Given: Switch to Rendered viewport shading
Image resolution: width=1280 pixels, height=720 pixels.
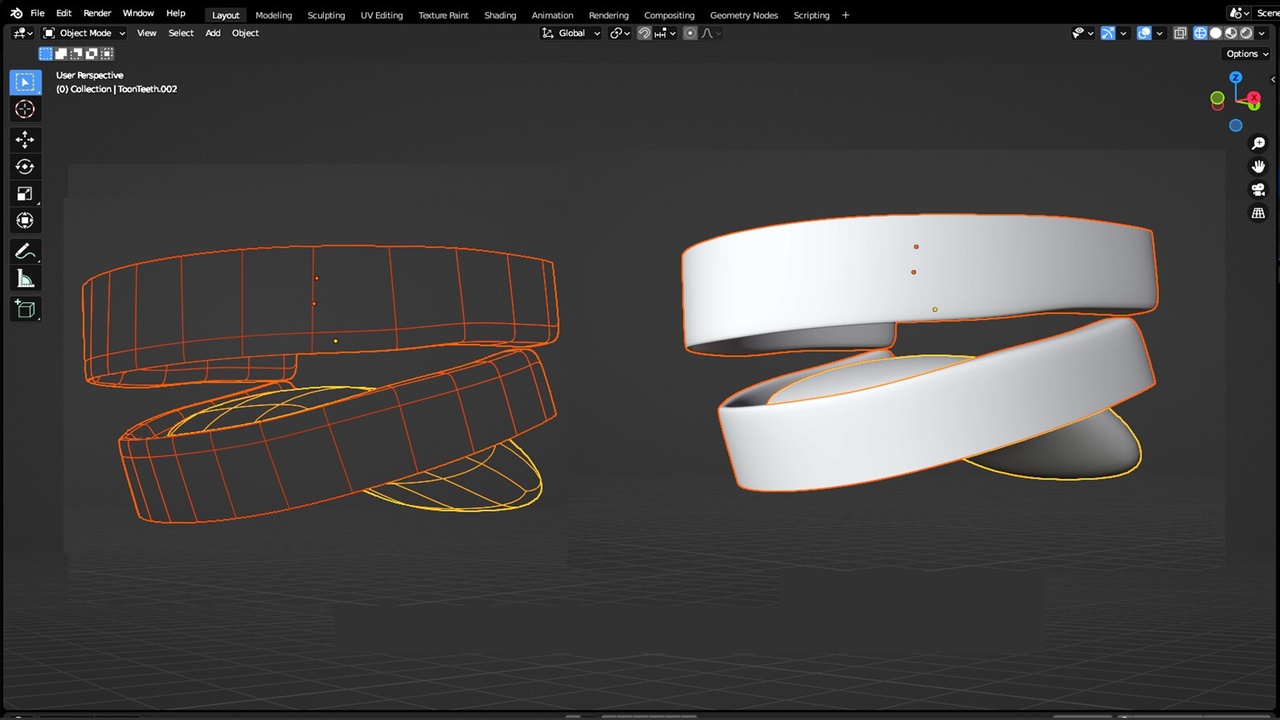Looking at the screenshot, I should point(1246,33).
